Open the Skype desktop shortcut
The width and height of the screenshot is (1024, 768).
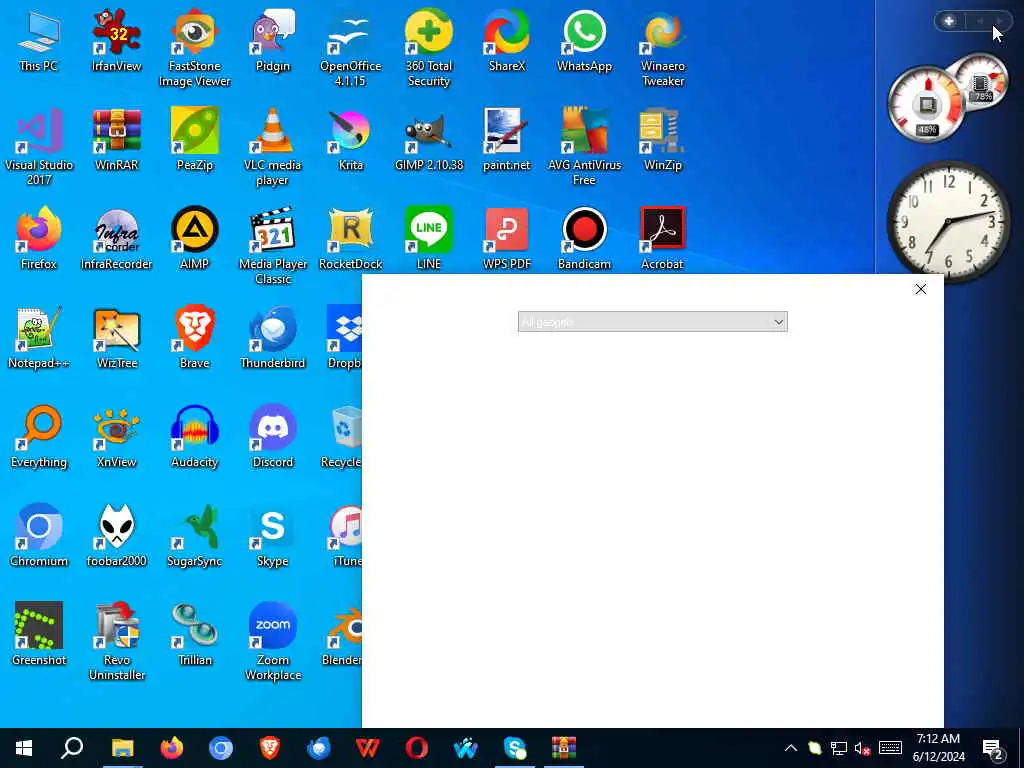tap(272, 536)
